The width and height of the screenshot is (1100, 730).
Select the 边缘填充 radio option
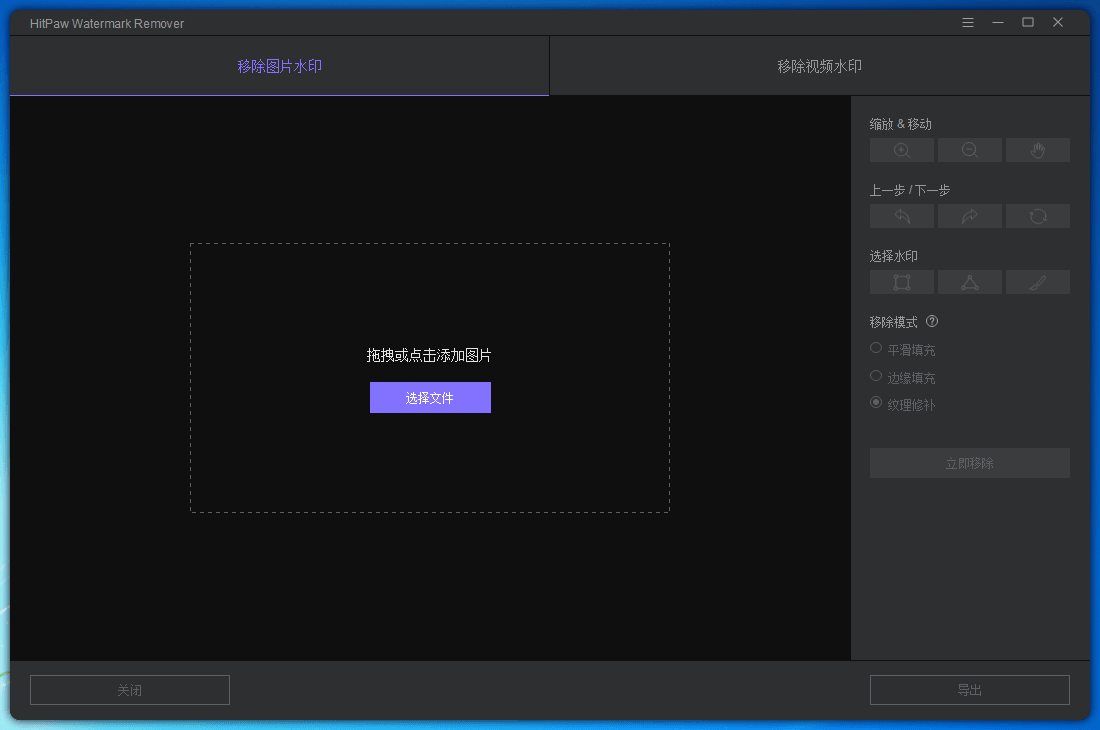(x=876, y=376)
